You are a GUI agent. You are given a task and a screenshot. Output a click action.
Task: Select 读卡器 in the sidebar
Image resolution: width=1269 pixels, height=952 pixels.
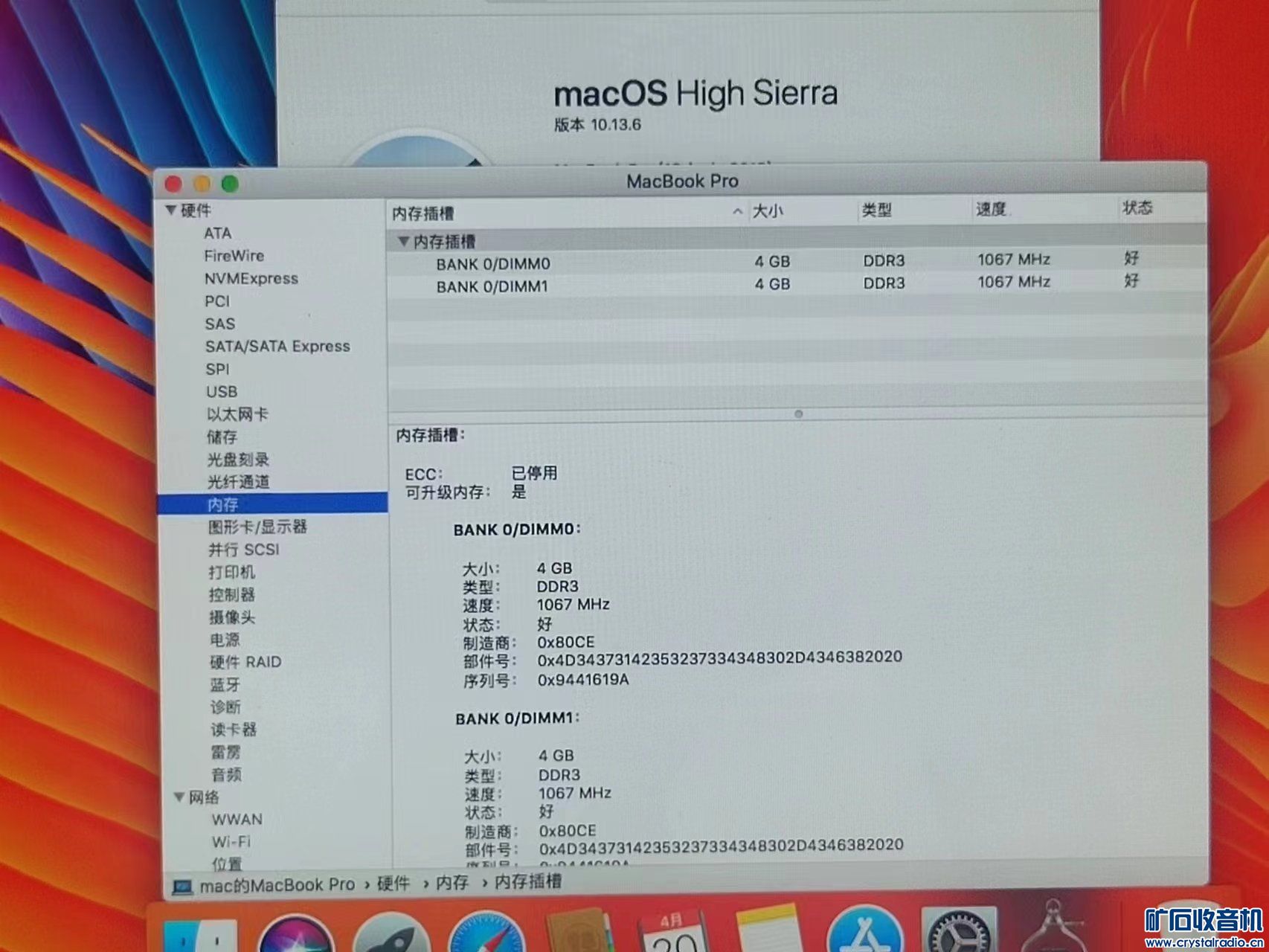[x=234, y=730]
